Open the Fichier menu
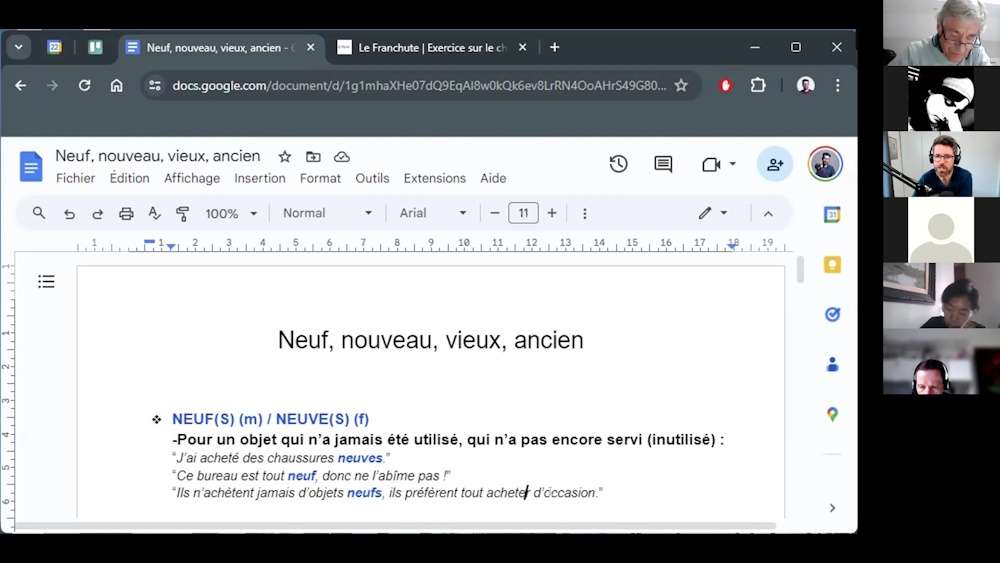The image size is (1000, 563). 75,179
